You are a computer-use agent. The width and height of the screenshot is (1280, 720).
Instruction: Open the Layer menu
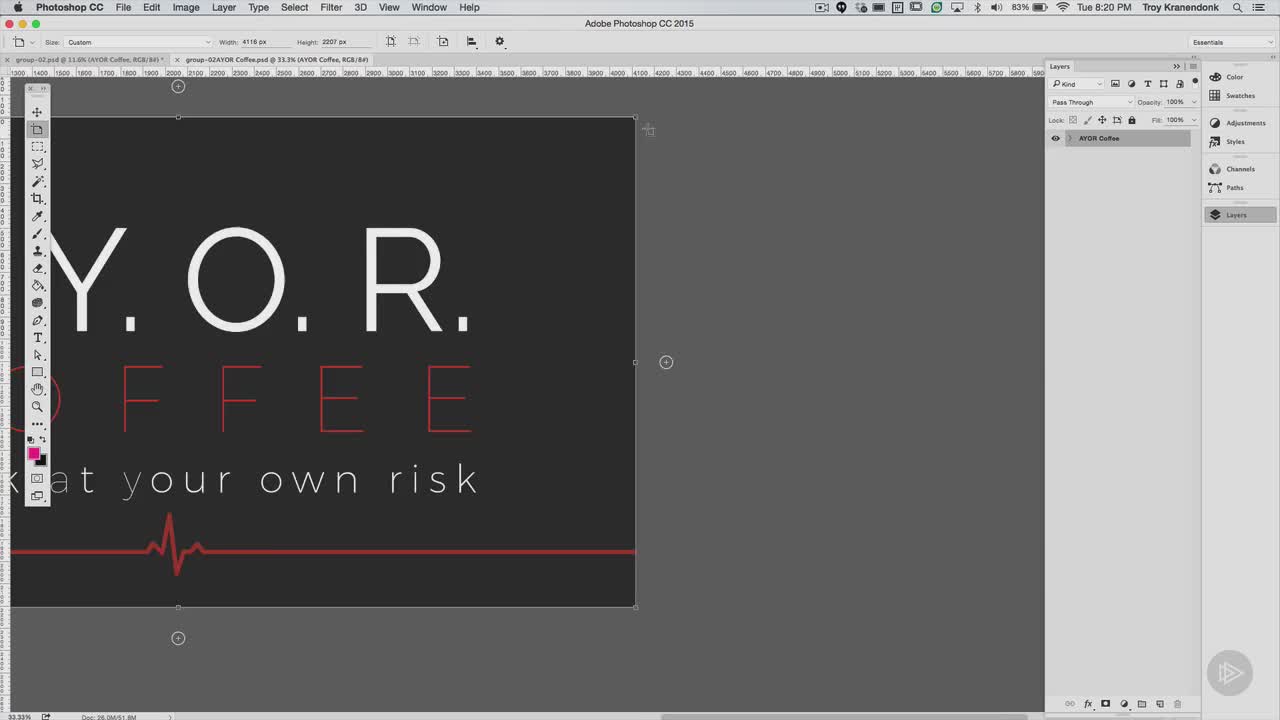pos(224,7)
